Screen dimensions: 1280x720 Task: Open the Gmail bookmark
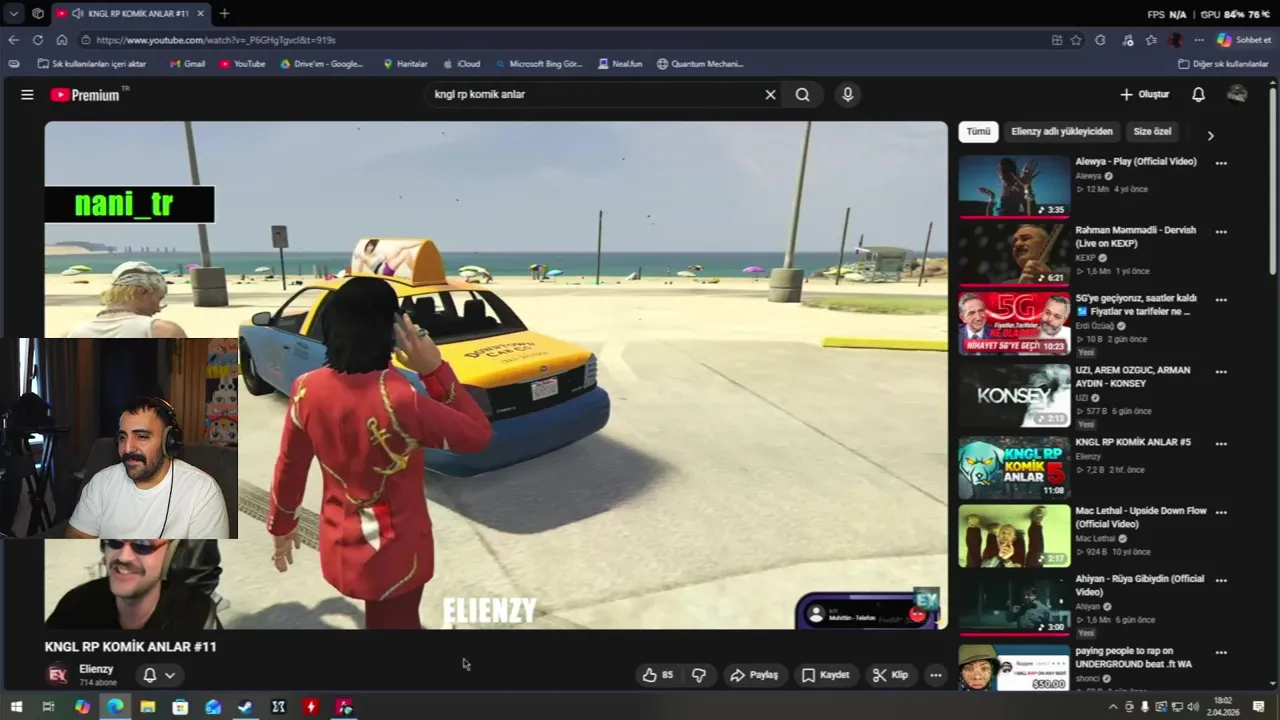pos(187,64)
